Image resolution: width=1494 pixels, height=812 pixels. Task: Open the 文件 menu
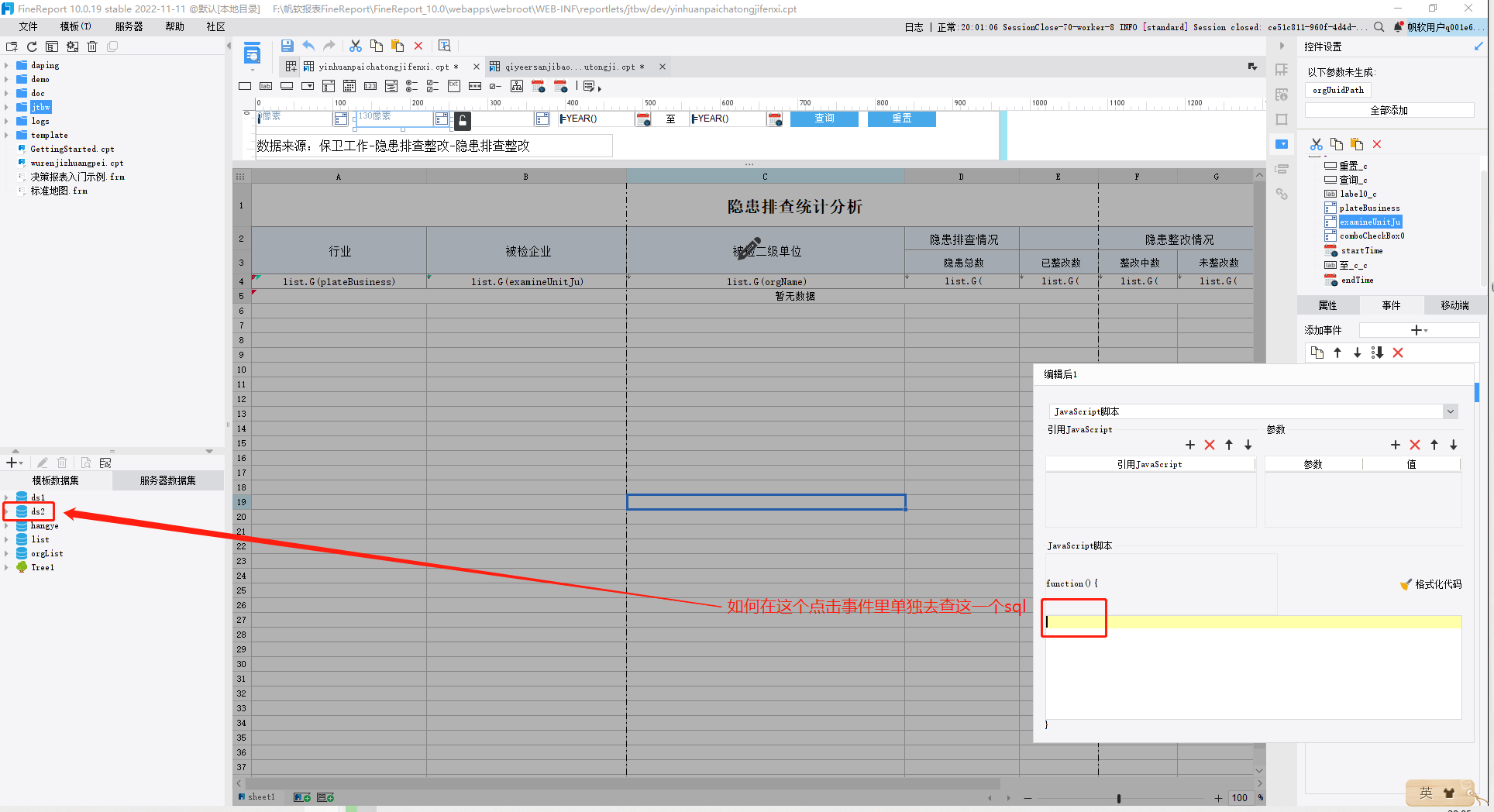pyautogui.click(x=29, y=26)
